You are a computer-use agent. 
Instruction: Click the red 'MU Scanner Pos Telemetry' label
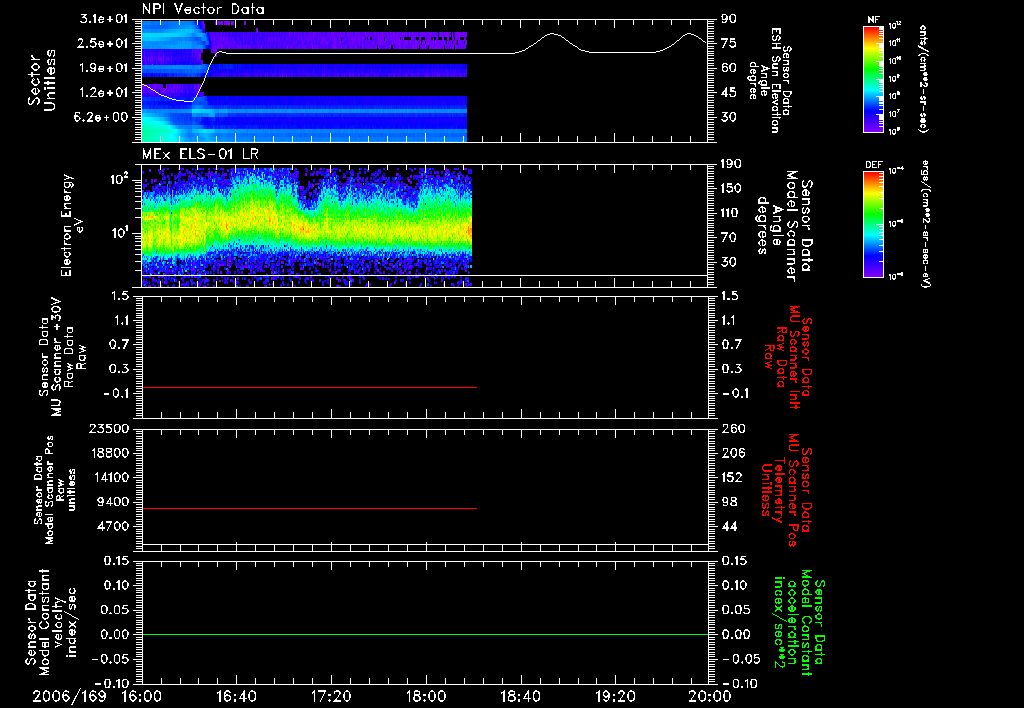786,490
